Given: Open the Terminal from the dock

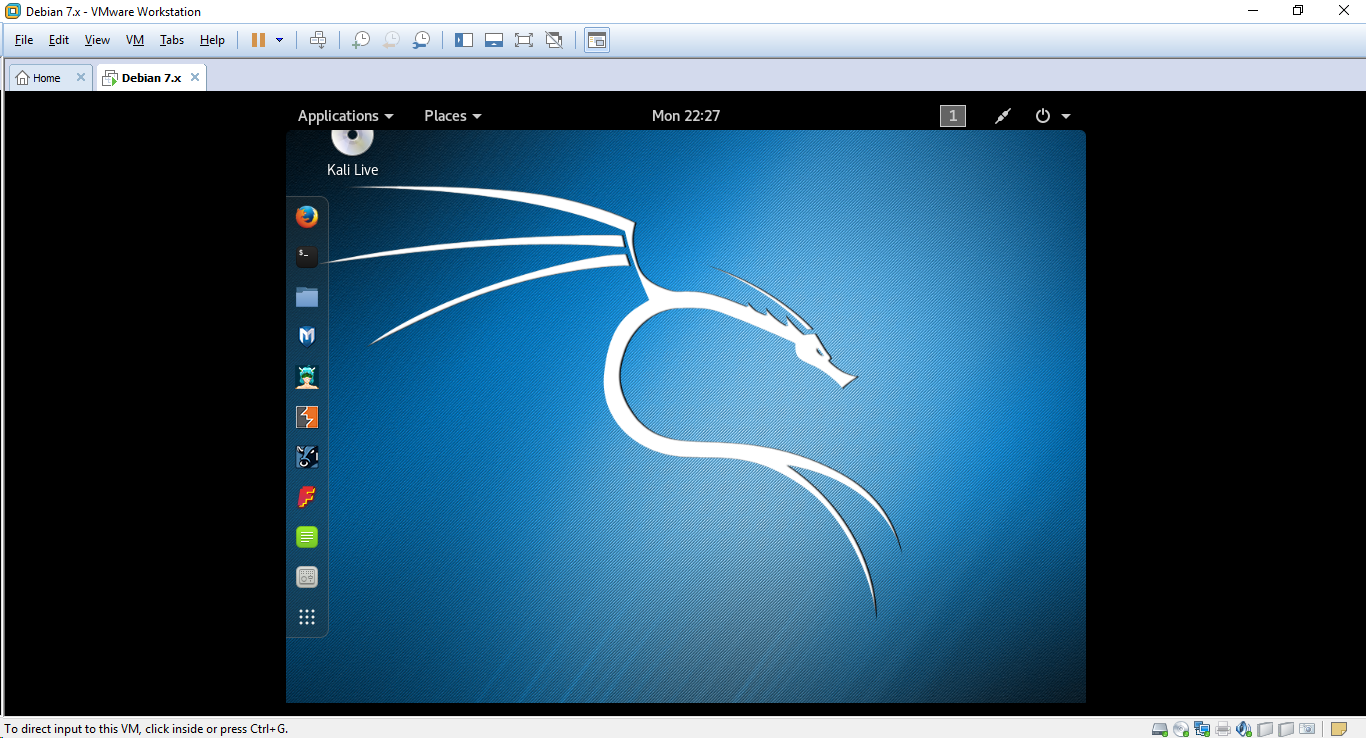Looking at the screenshot, I should tap(307, 256).
